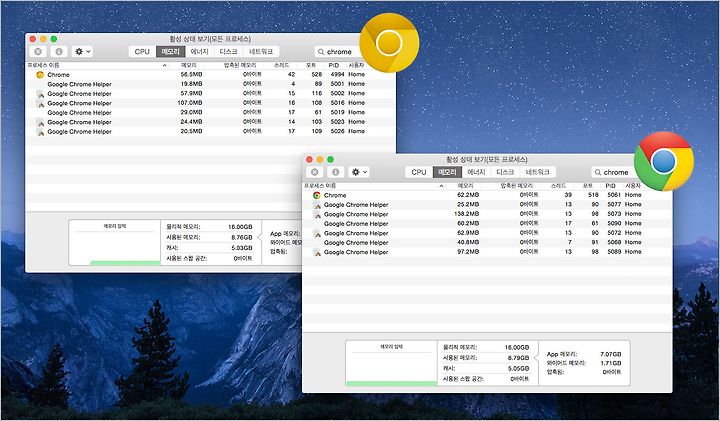Click the inspect info button in the back window

[59, 52]
